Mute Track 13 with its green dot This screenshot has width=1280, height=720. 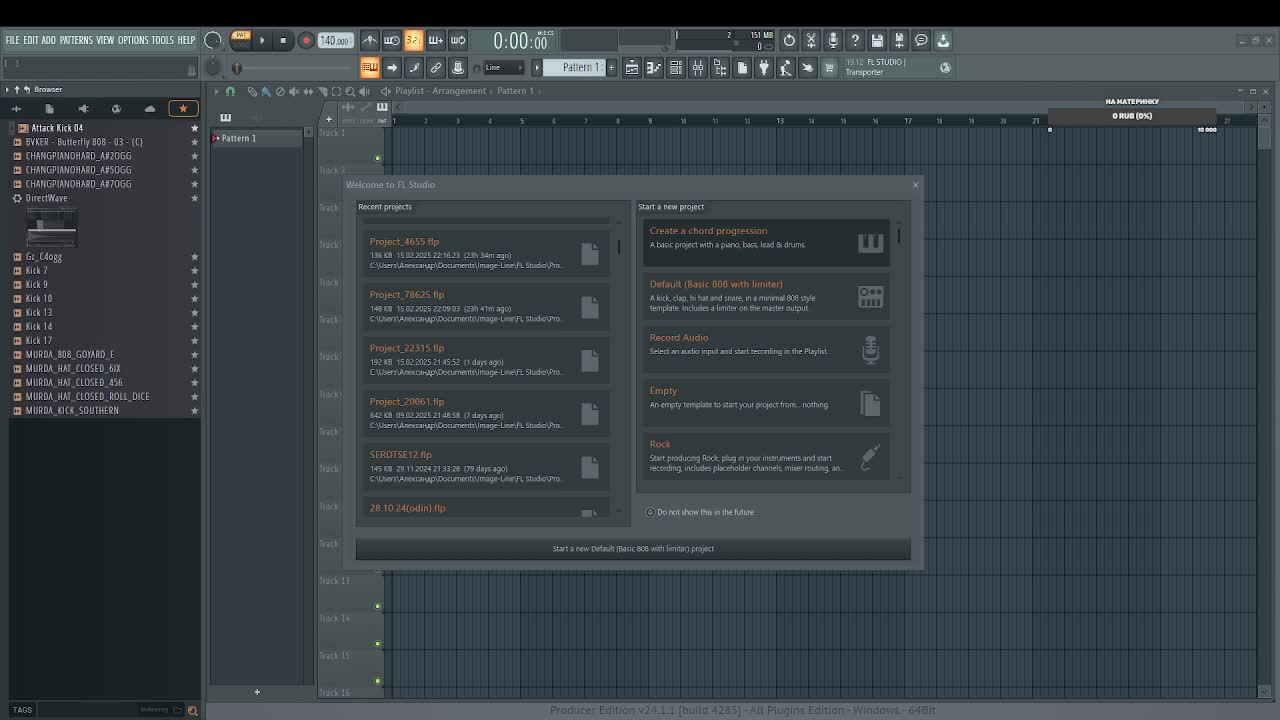(x=378, y=606)
